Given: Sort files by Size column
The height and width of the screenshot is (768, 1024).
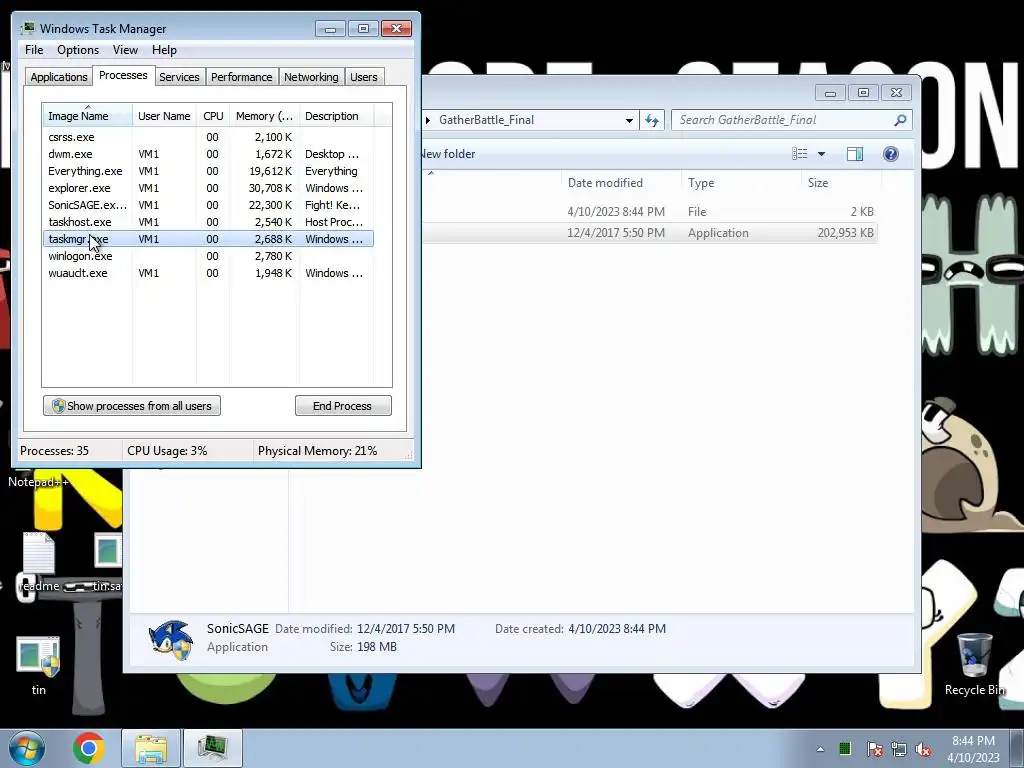Looking at the screenshot, I should point(839,183).
